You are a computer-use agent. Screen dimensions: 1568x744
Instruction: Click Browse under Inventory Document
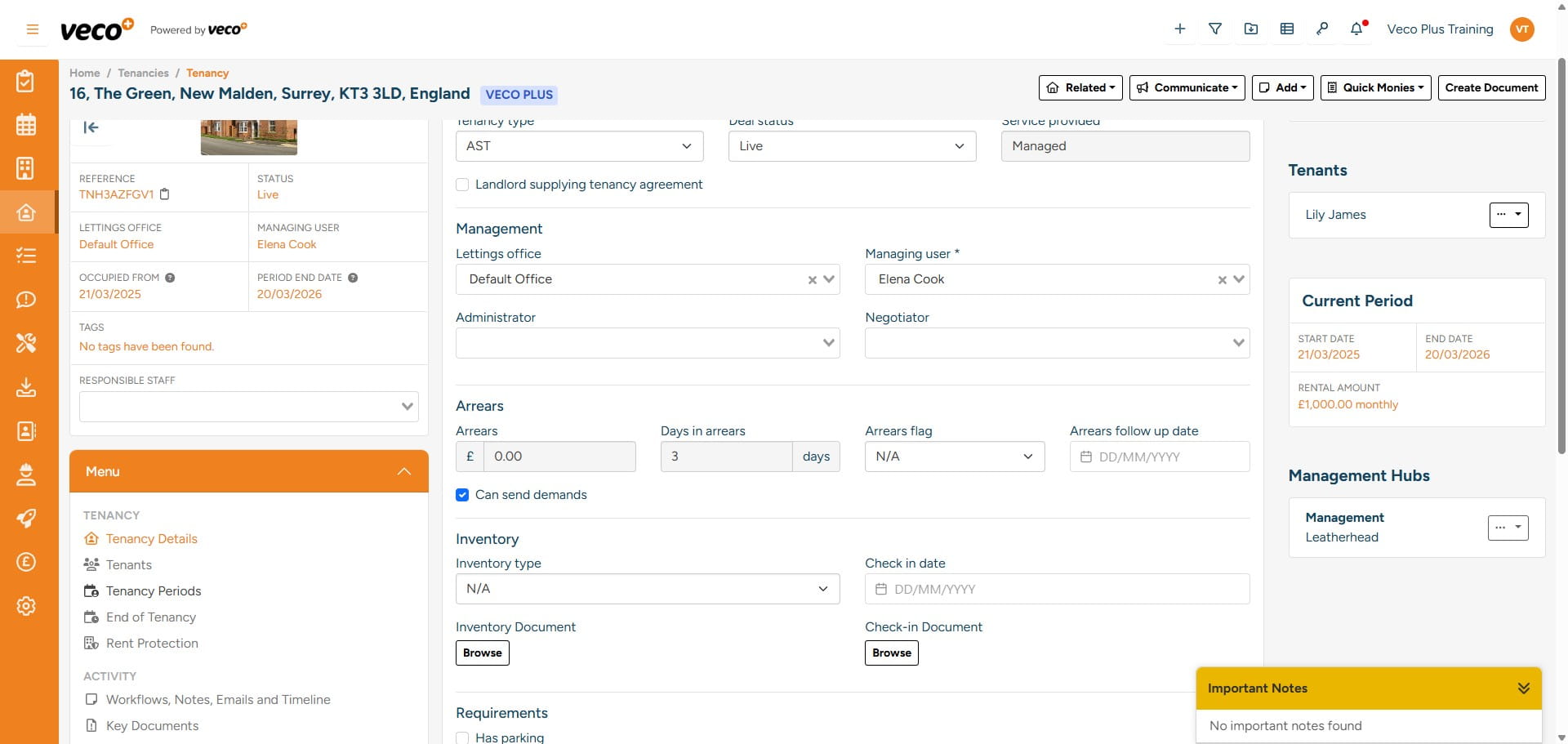(482, 653)
